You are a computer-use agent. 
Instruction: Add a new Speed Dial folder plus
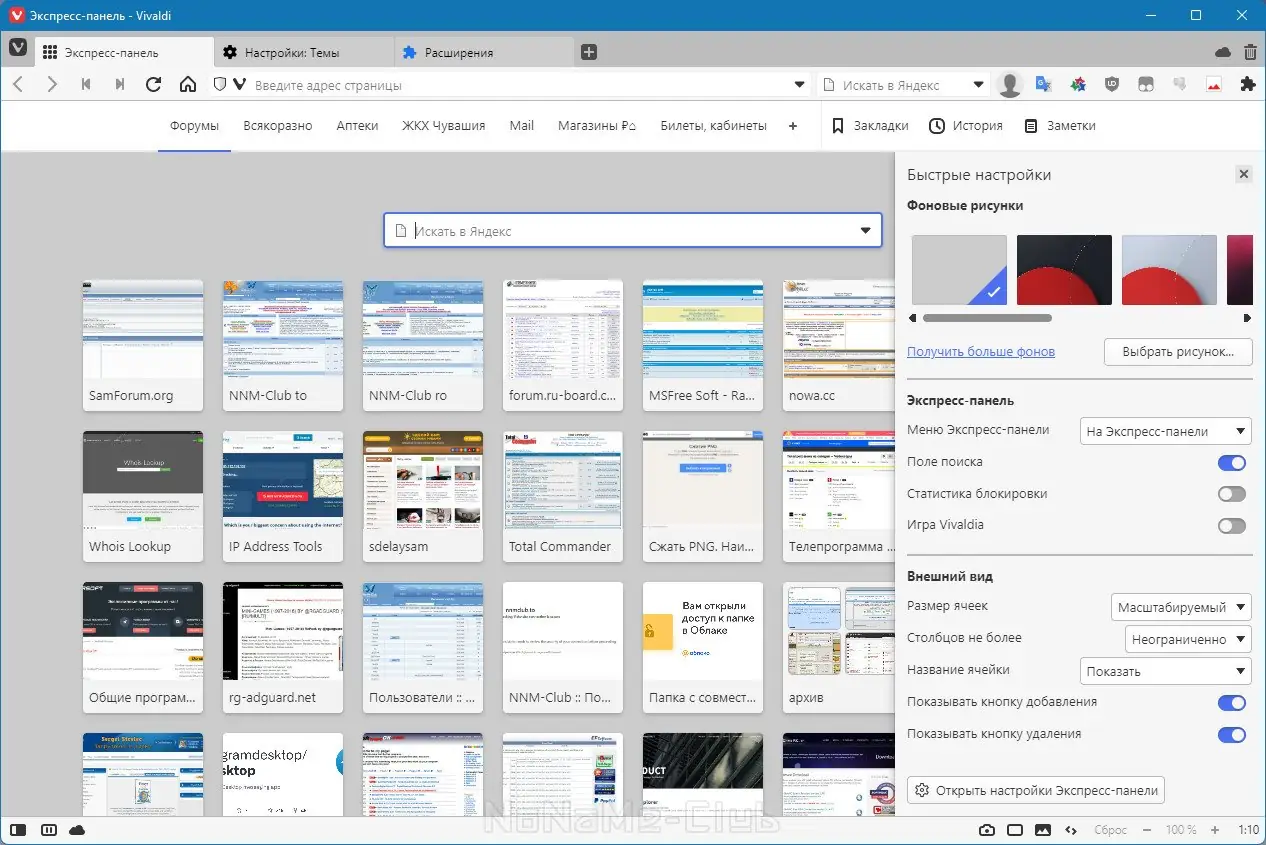point(793,126)
